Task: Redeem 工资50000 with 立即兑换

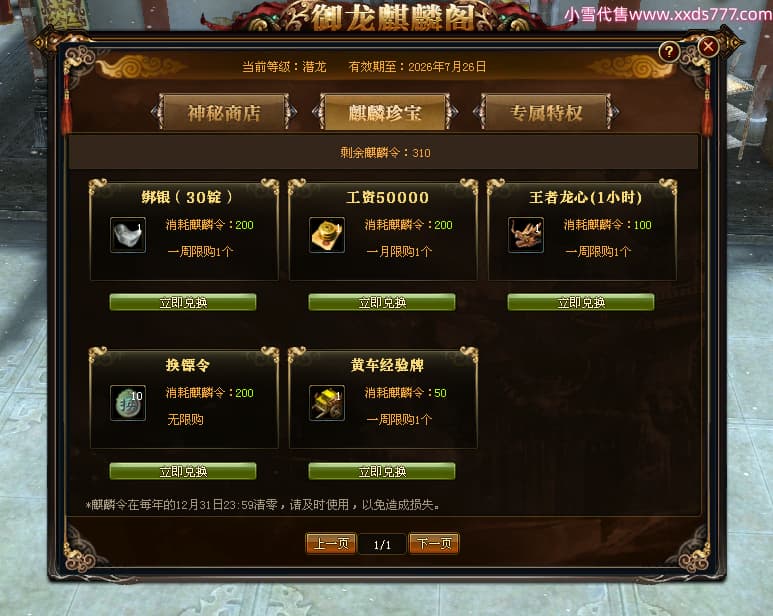Action: point(382,302)
